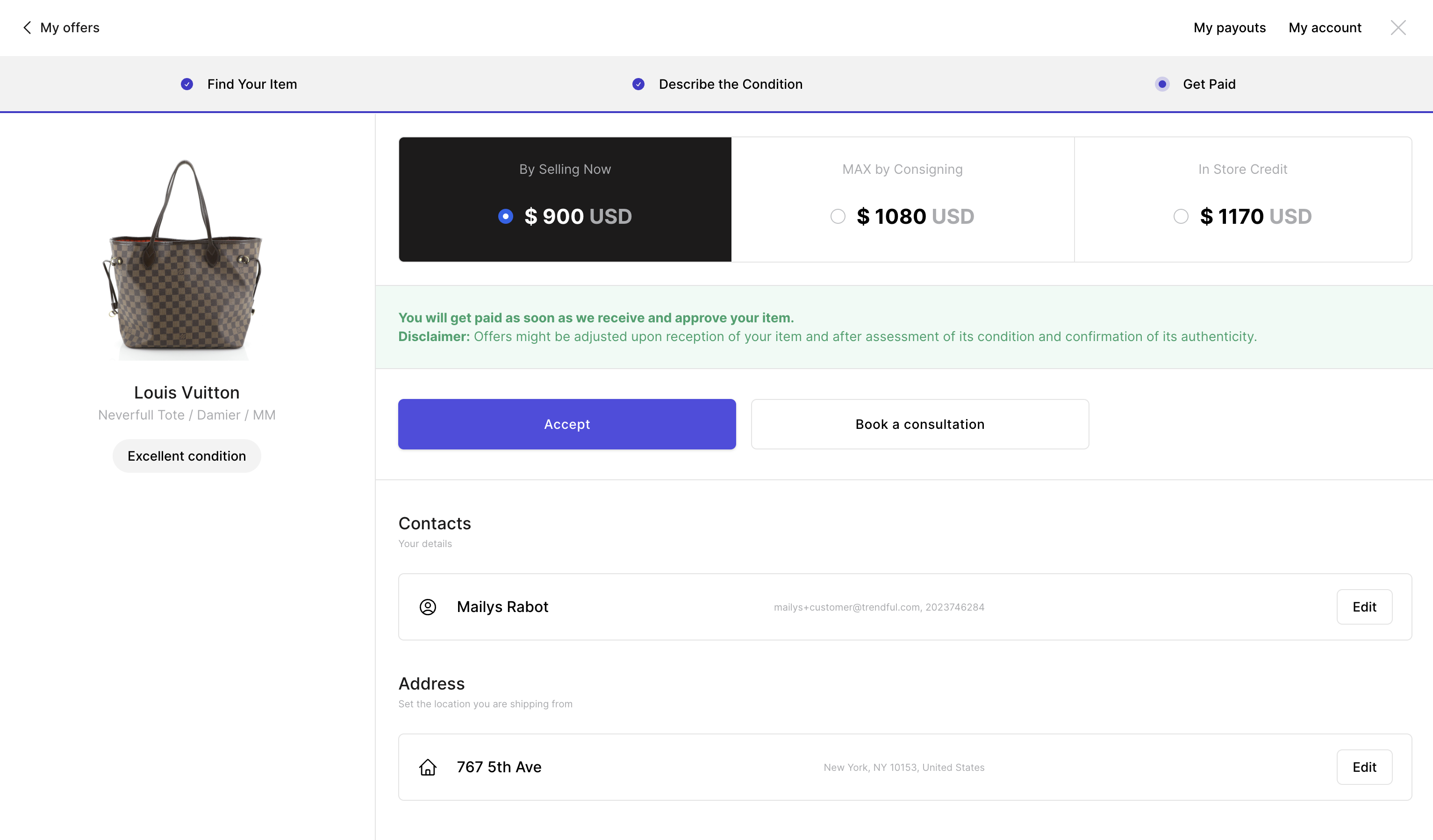This screenshot has width=1433, height=840.
Task: Click the mailys+customer@trendful.com email text
Action: (x=847, y=607)
